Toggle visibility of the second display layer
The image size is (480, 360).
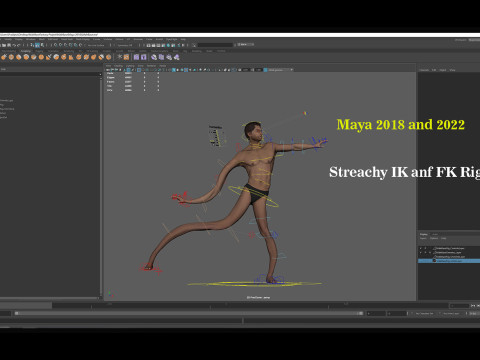click(421, 252)
